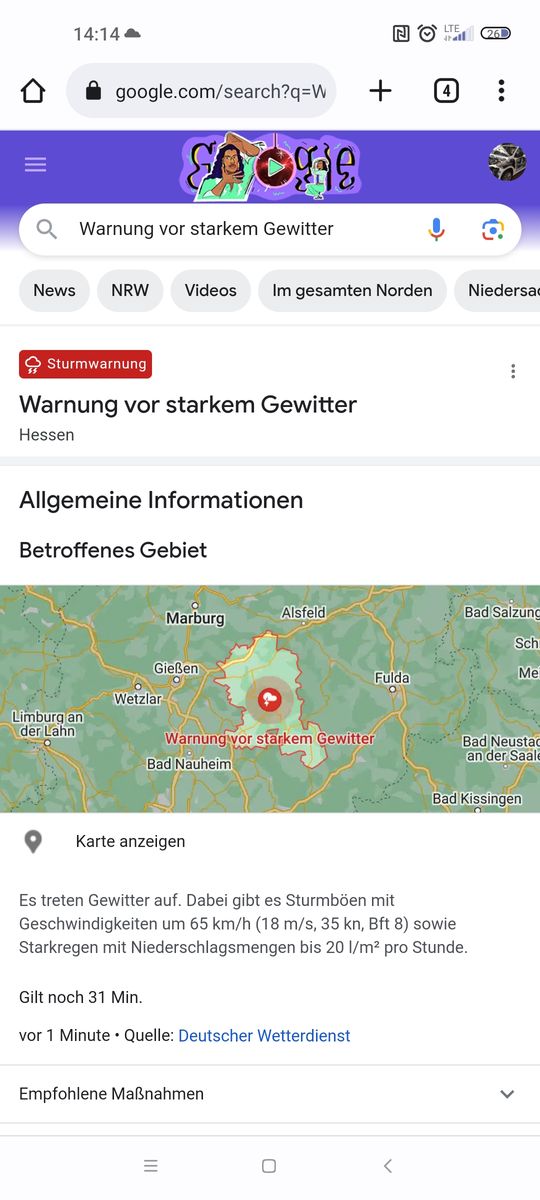Select the NRW filter chip
Viewport: 540px width, 1200px height.
click(x=130, y=290)
